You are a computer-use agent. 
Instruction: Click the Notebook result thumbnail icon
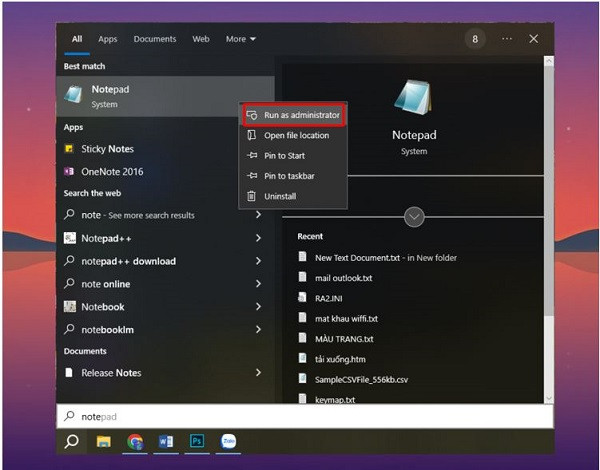[70, 307]
